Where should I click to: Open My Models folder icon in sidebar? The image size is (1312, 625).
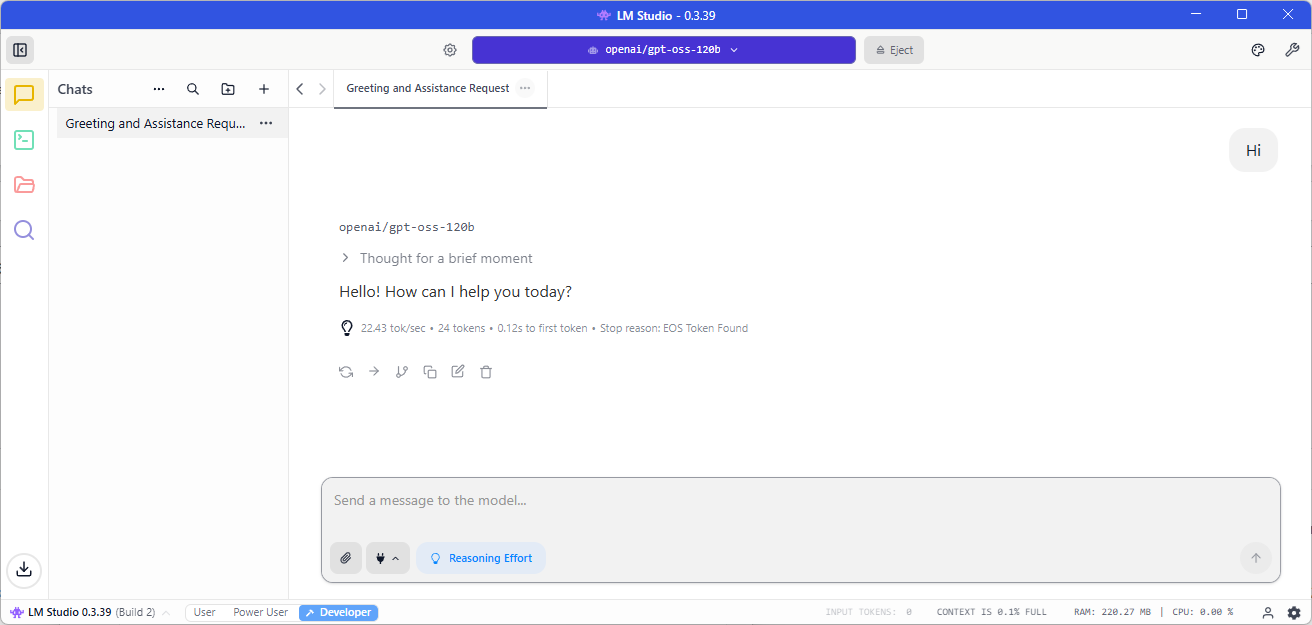click(24, 185)
